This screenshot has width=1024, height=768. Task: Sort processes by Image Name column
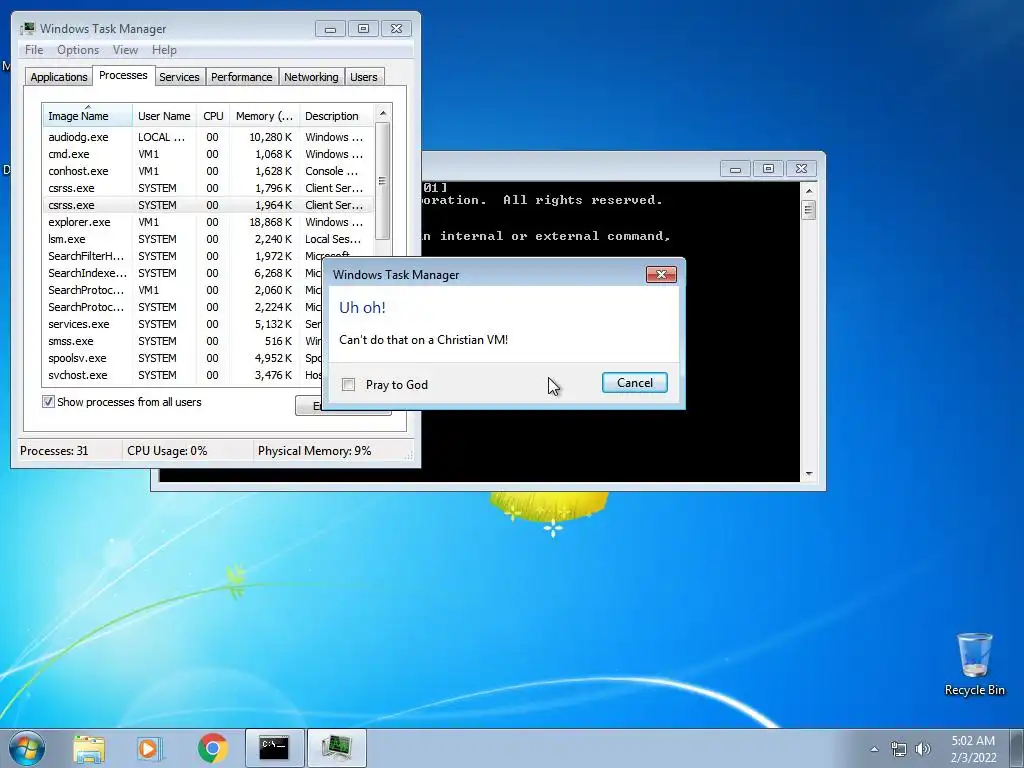coord(87,116)
